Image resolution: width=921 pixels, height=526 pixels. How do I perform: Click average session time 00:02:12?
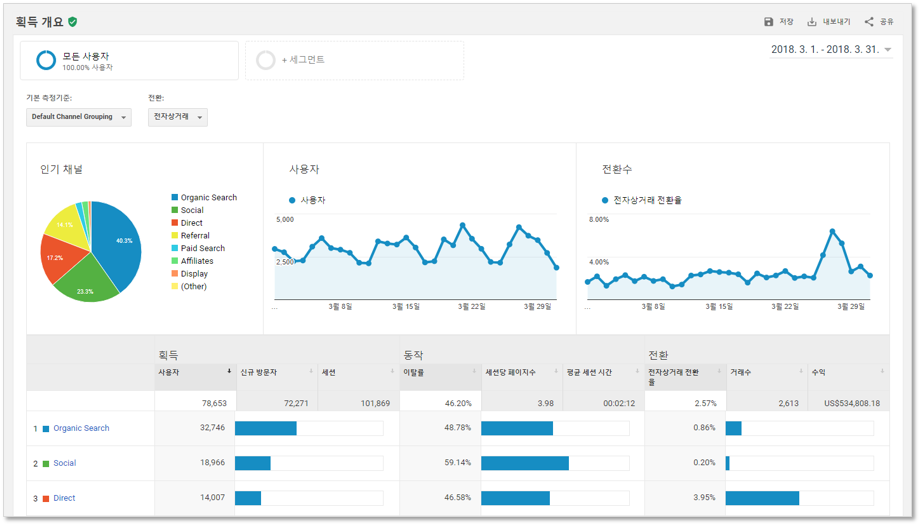click(619, 403)
